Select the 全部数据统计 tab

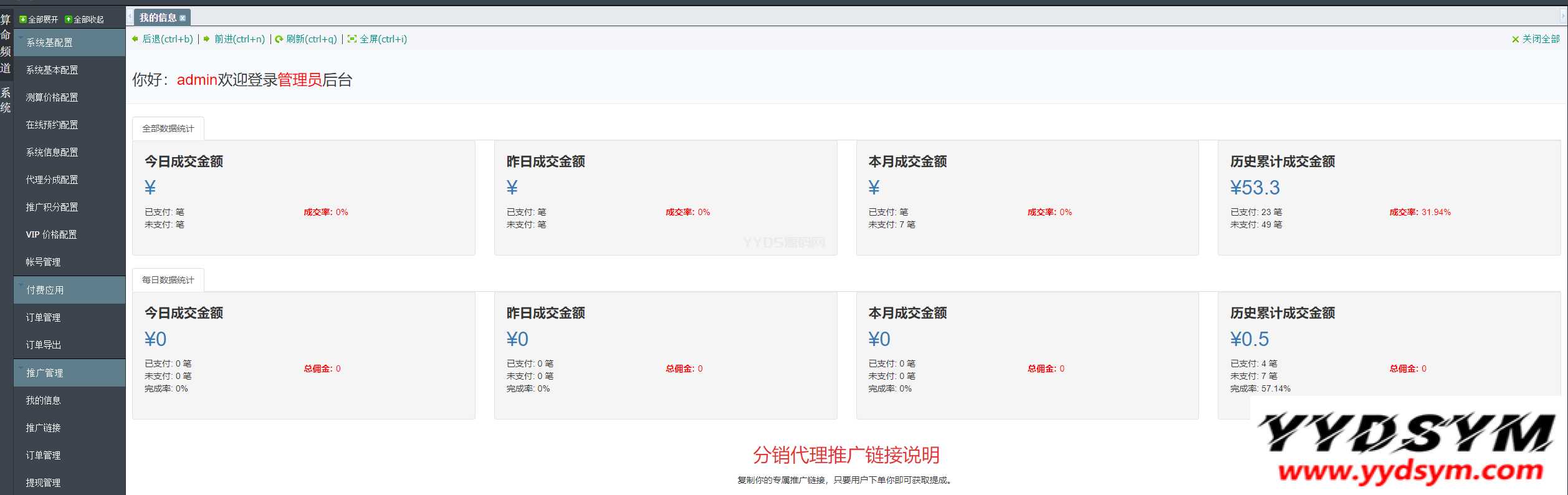(x=168, y=128)
